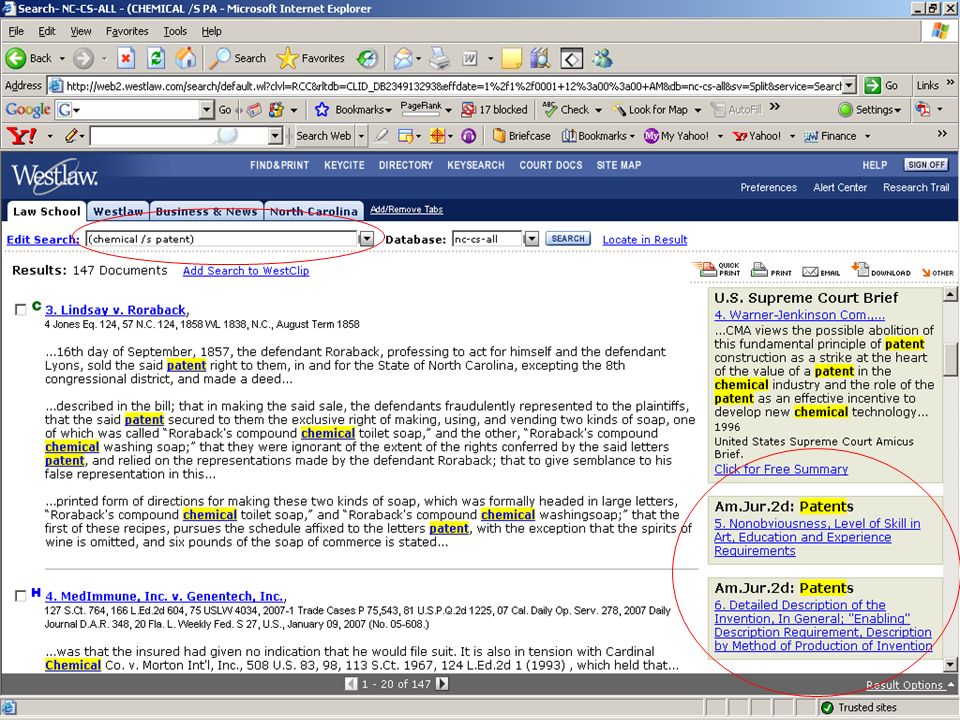Go to the browser Home page icon

(x=186, y=59)
